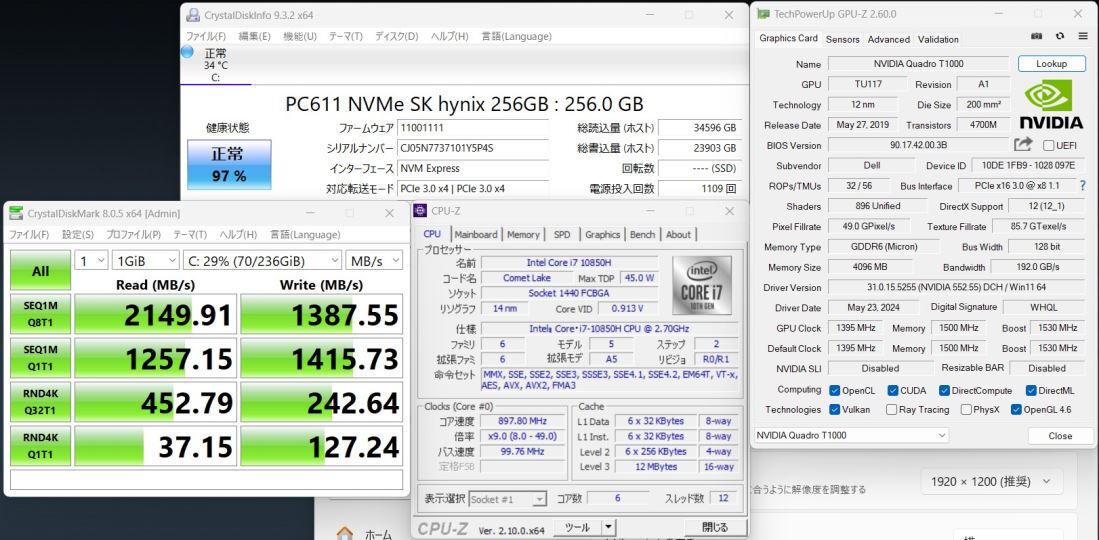Click the RND4K Q1T1 read bar 37.15
The image size is (1099, 540).
[x=155, y=445]
